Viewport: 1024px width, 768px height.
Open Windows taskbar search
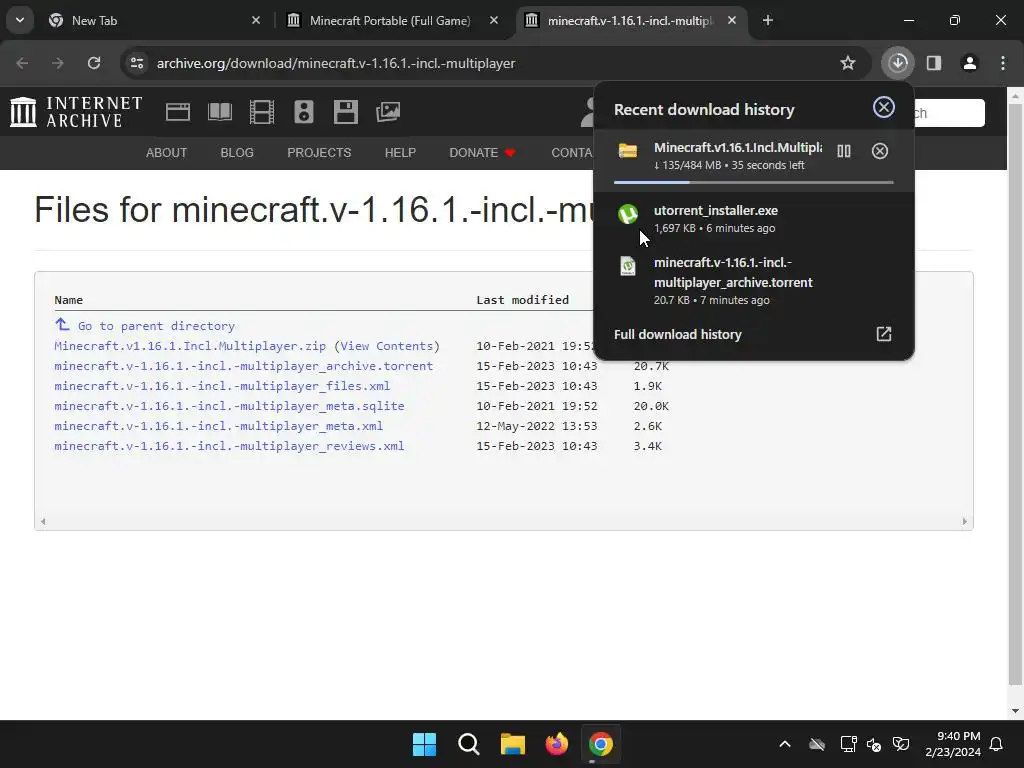point(469,744)
